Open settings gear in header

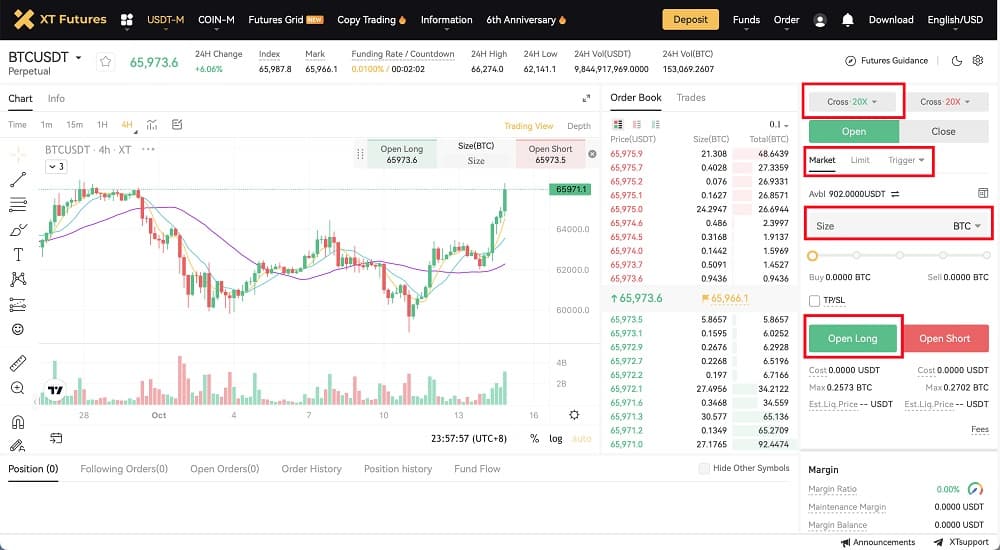click(x=978, y=61)
